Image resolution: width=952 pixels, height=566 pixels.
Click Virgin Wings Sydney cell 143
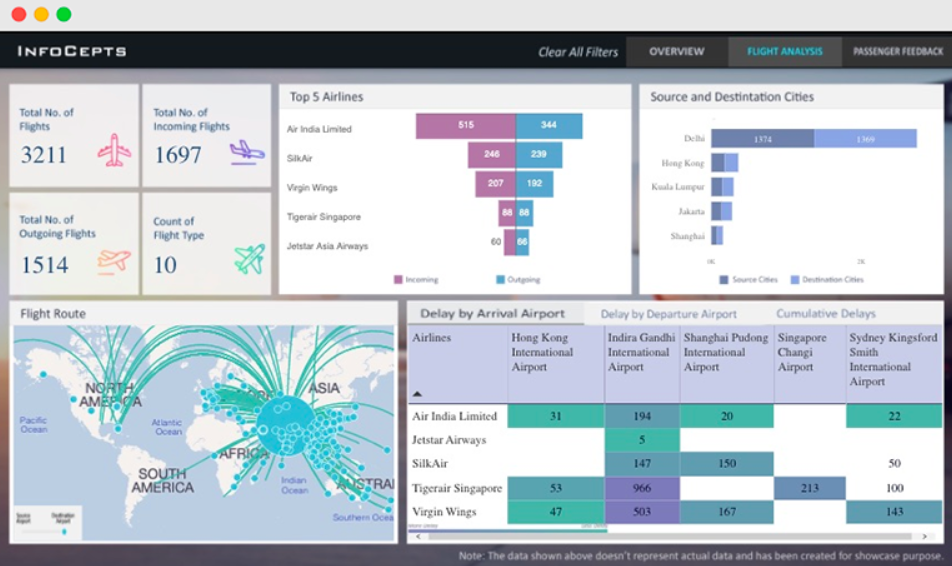tap(894, 512)
